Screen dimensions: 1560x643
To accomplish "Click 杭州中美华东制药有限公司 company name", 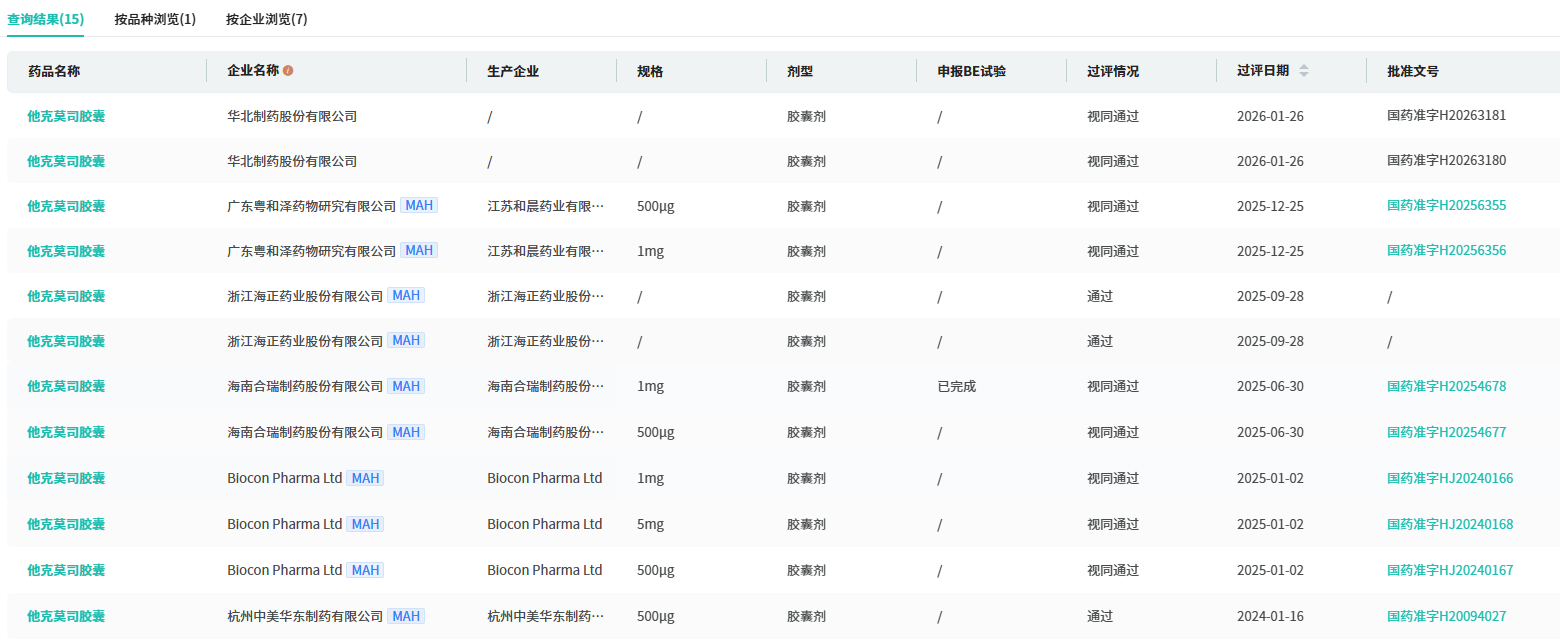I will (305, 616).
